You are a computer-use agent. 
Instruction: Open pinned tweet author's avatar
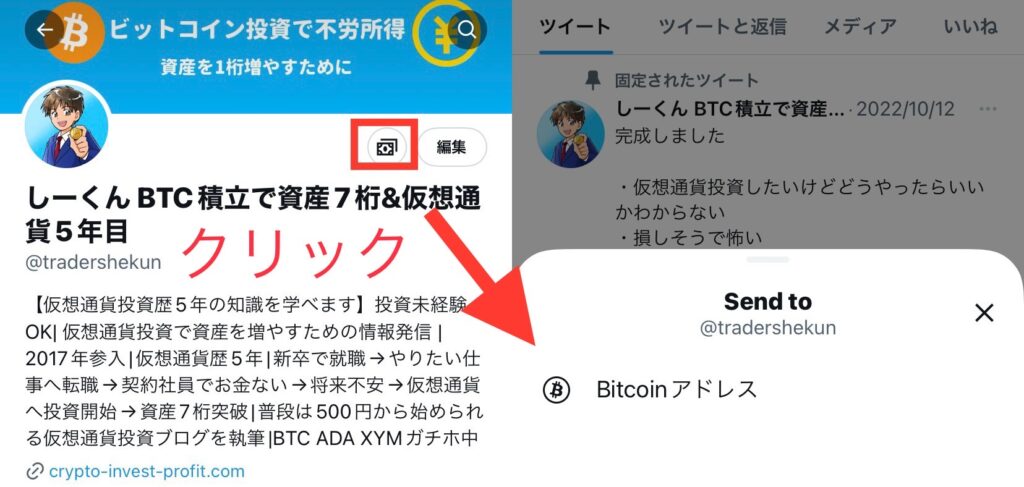570,134
